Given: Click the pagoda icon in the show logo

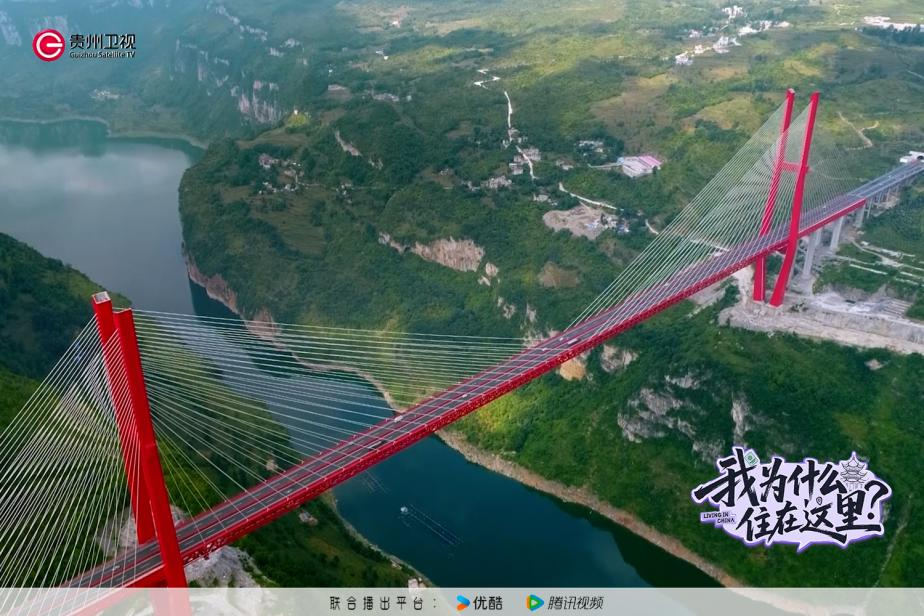Looking at the screenshot, I should coord(853,470).
